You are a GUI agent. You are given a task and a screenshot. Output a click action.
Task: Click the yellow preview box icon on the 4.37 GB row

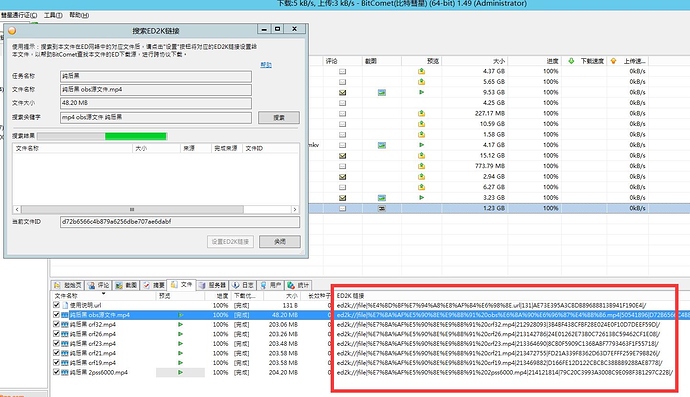422,71
